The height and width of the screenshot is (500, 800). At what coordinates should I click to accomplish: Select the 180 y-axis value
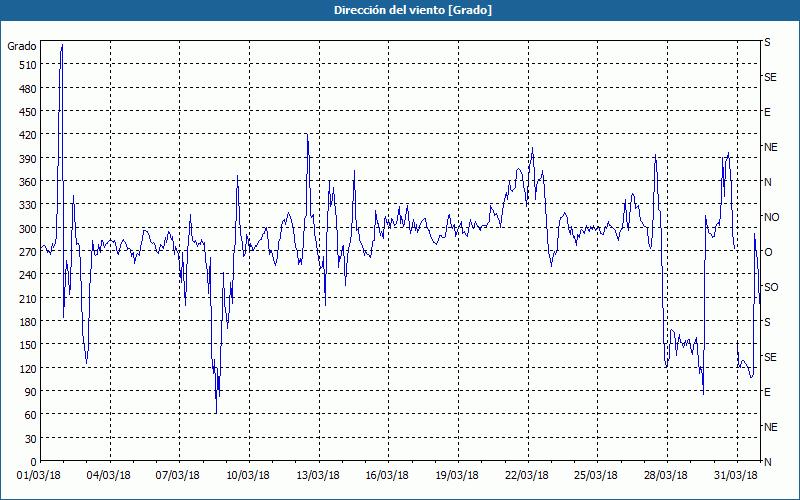pos(28,322)
